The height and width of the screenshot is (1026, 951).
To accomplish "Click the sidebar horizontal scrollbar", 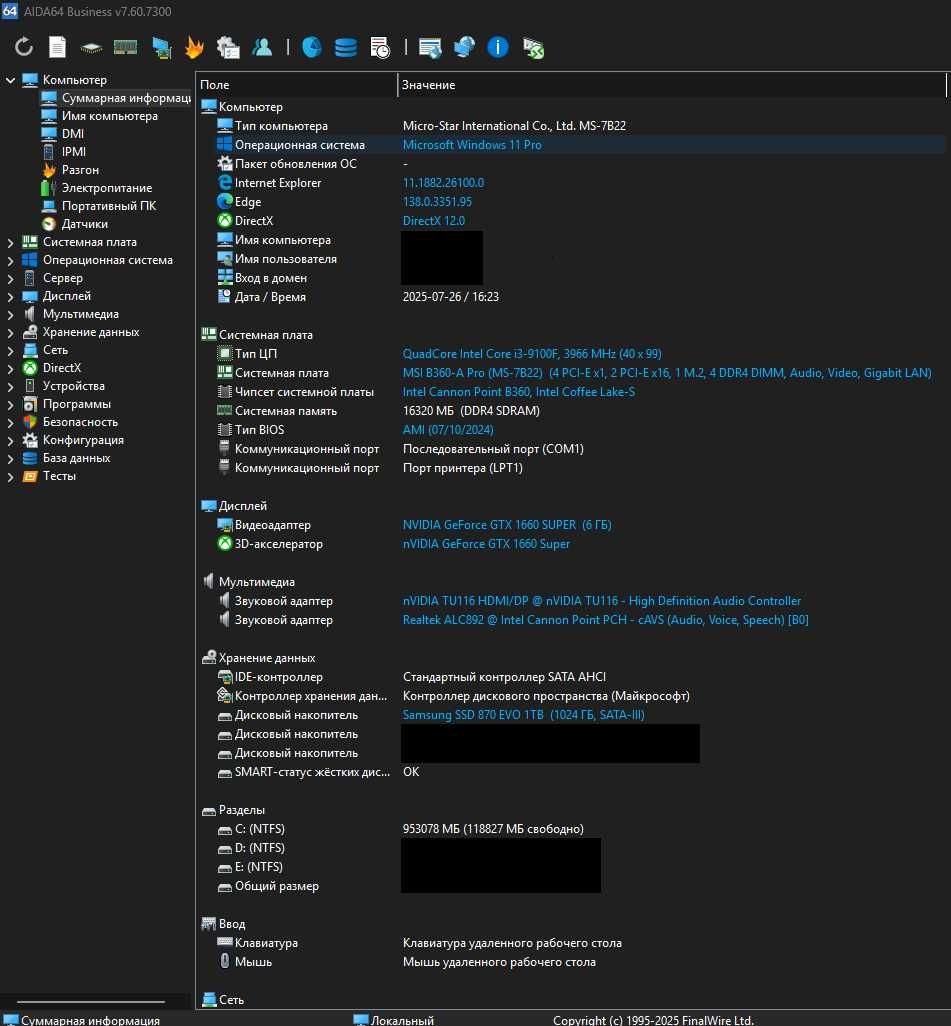I will (91, 1001).
